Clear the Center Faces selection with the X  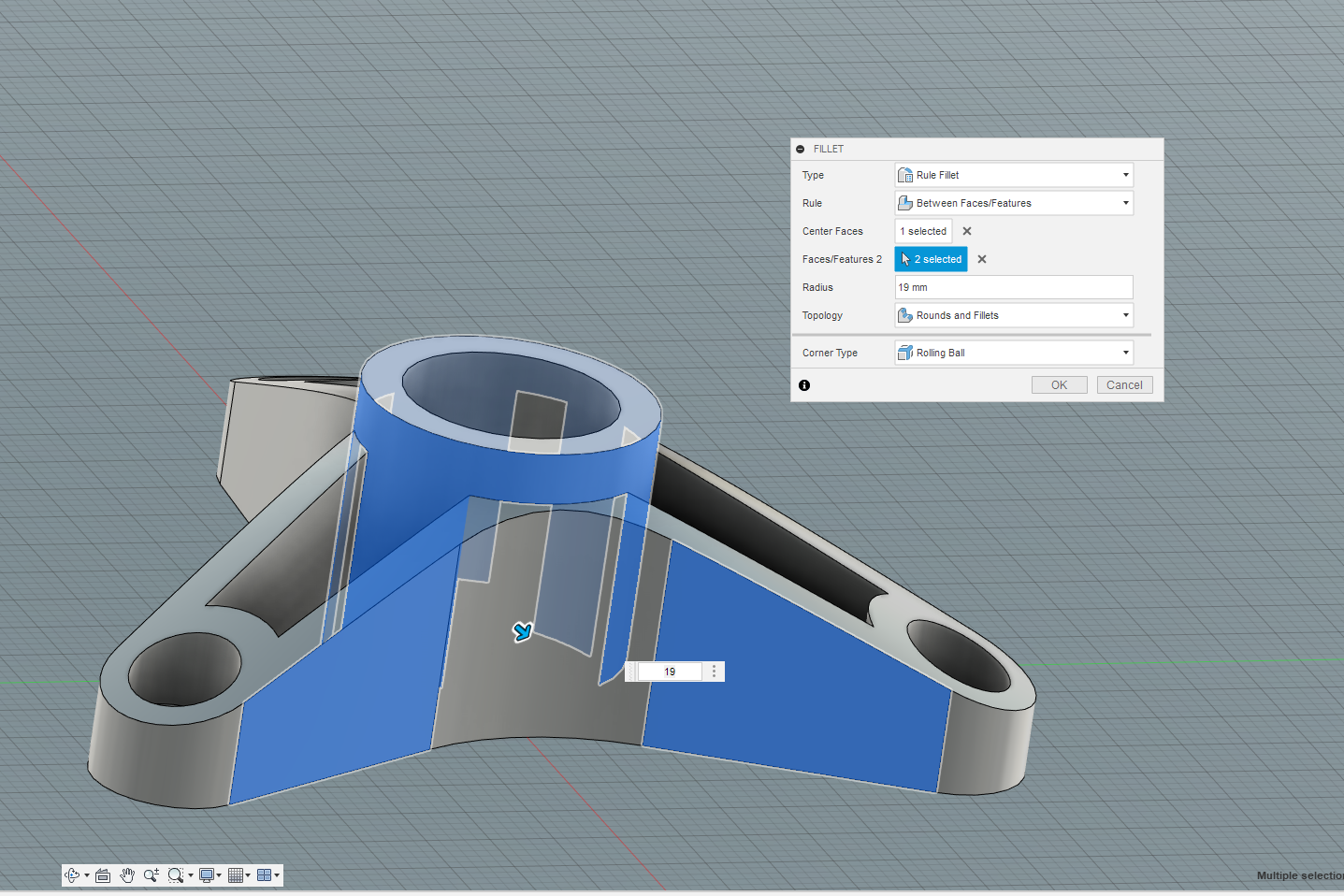(x=966, y=231)
